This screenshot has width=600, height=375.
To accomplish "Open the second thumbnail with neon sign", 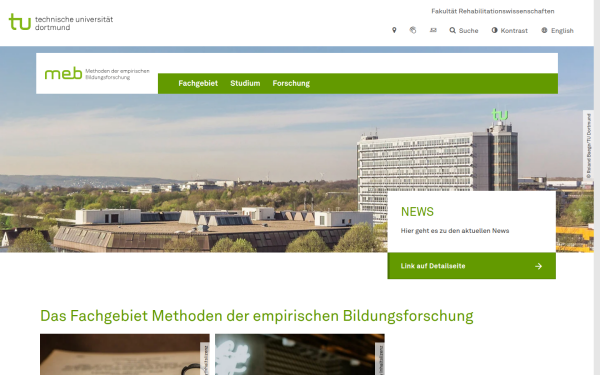I will pyautogui.click(x=300, y=354).
